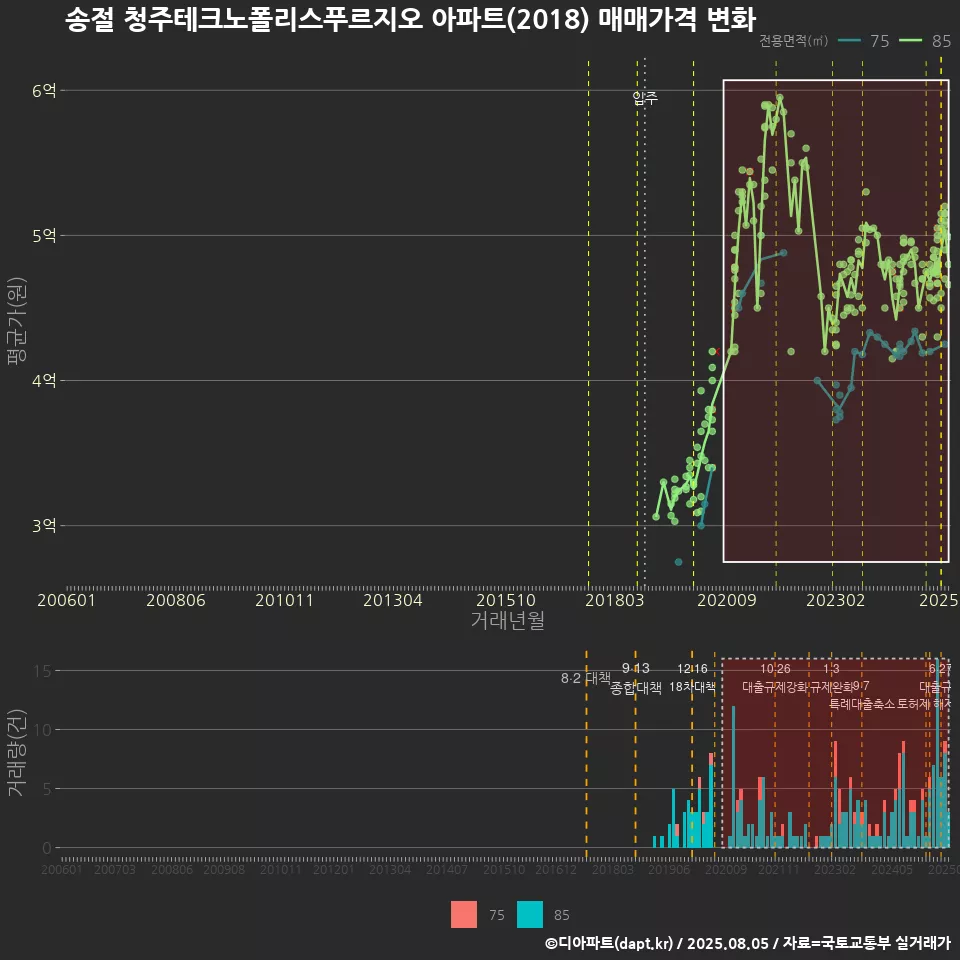Click the '8·2 대책' policy marker label

(586, 678)
